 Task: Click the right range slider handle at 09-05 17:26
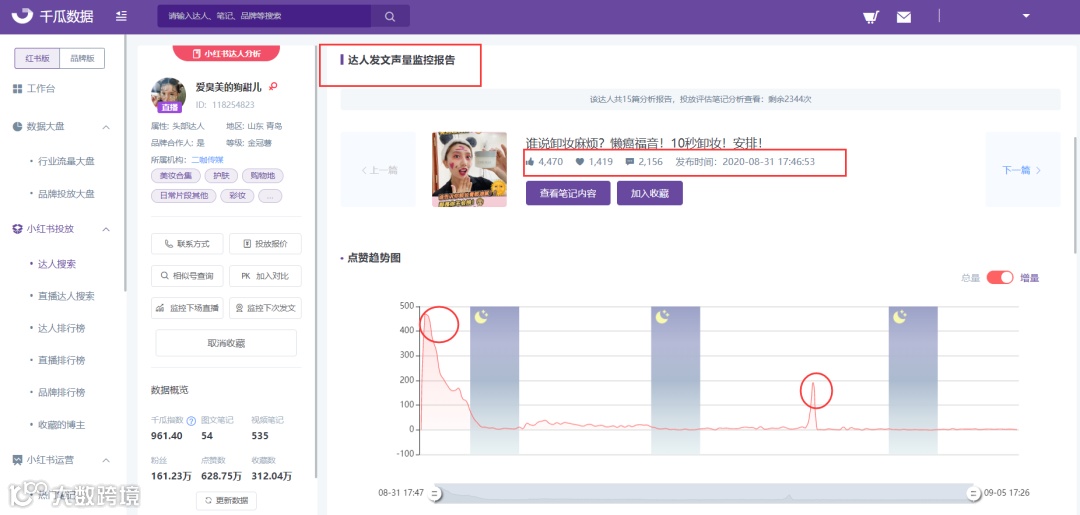click(x=973, y=493)
